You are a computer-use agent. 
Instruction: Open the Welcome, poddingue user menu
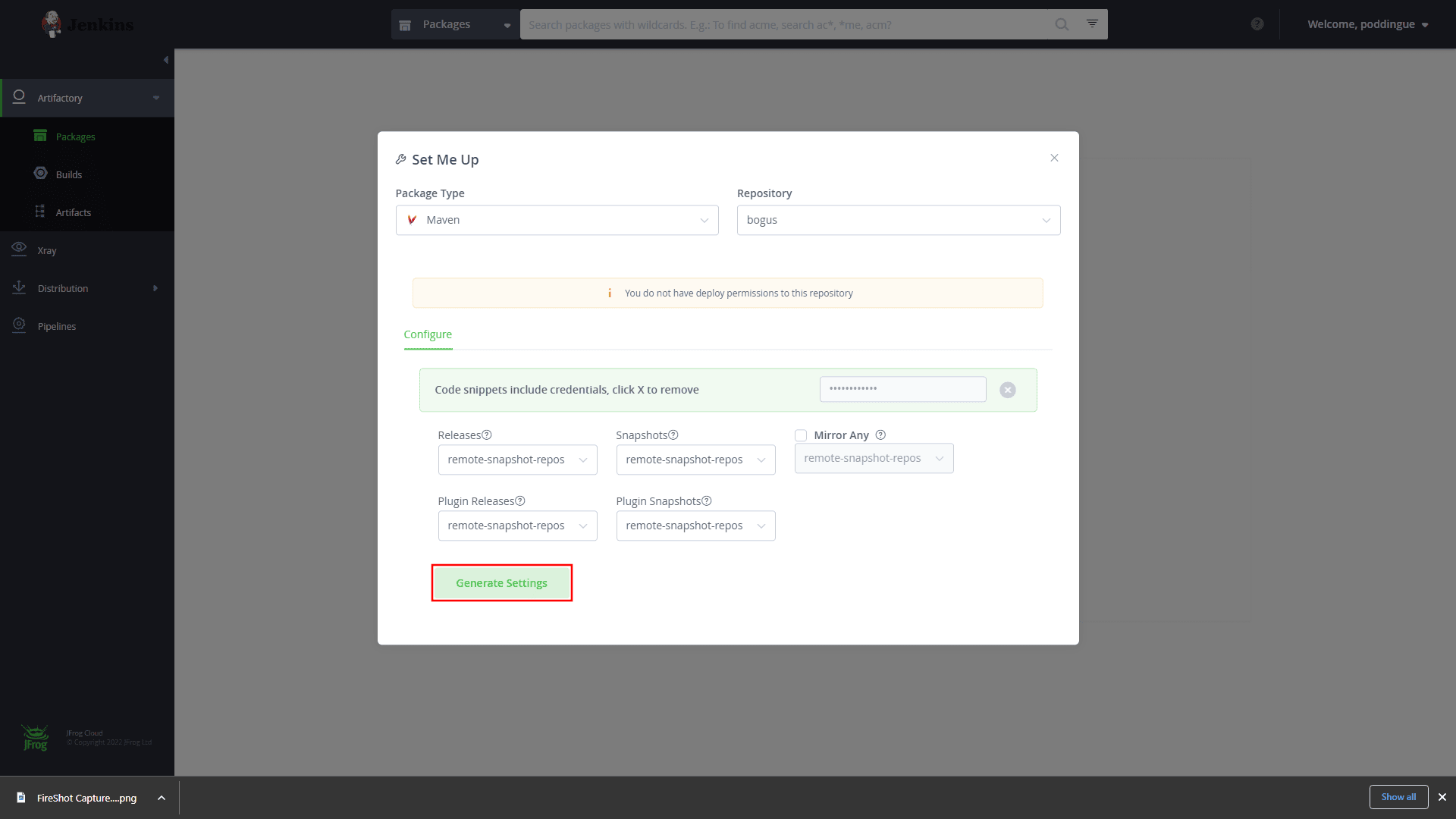[1368, 24]
